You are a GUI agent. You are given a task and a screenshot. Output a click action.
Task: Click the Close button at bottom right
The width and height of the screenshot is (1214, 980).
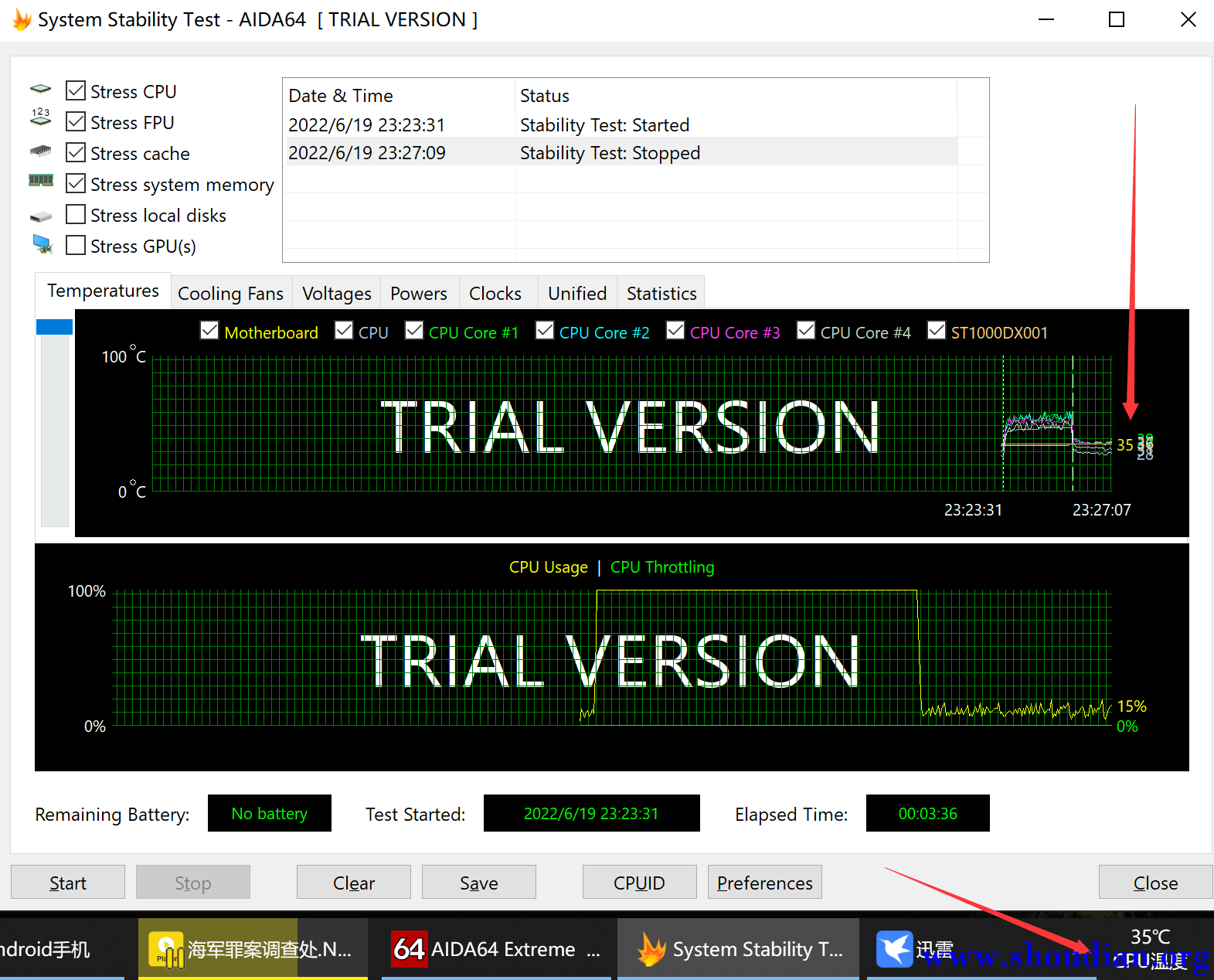(x=1156, y=882)
